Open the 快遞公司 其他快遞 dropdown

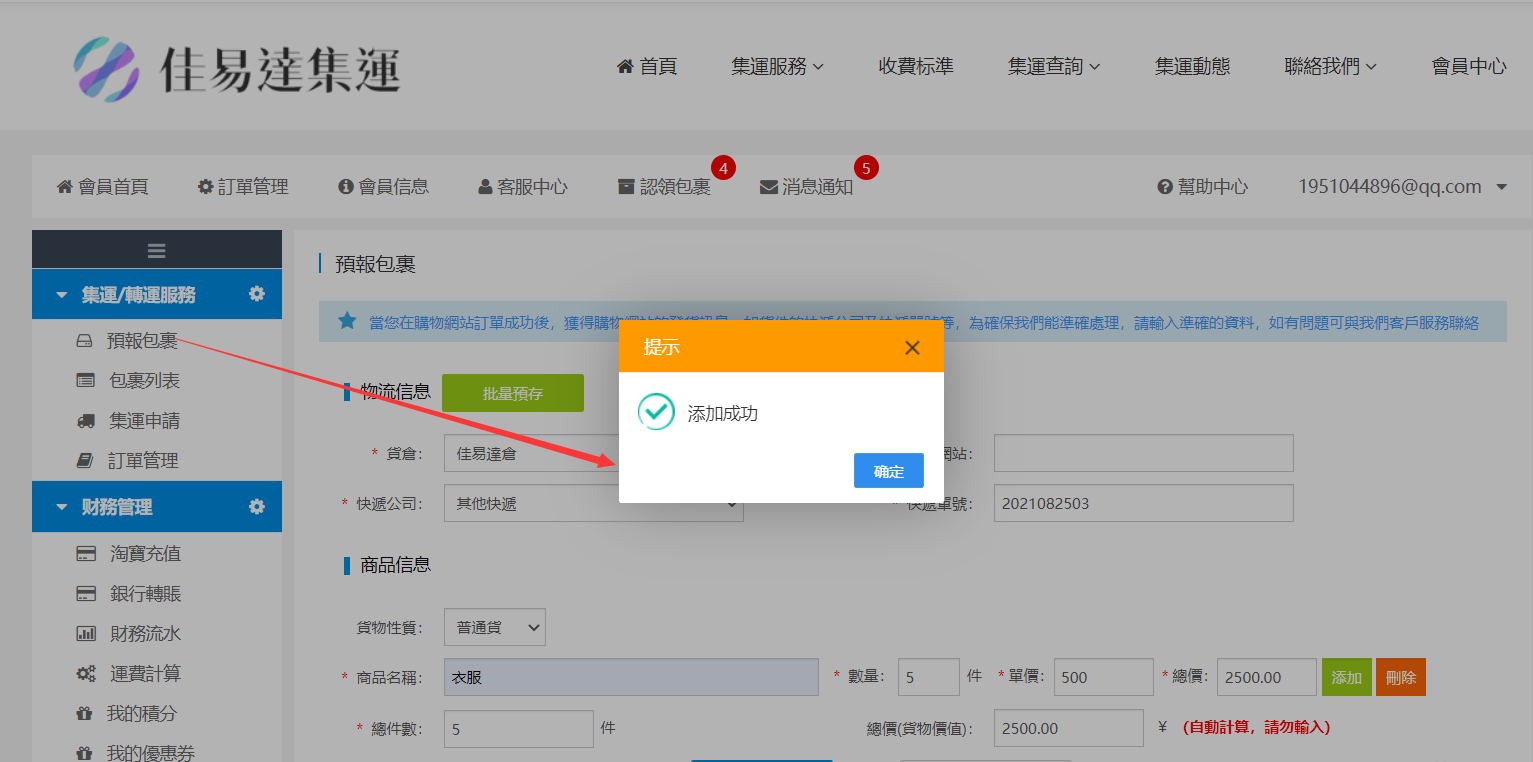(x=594, y=504)
